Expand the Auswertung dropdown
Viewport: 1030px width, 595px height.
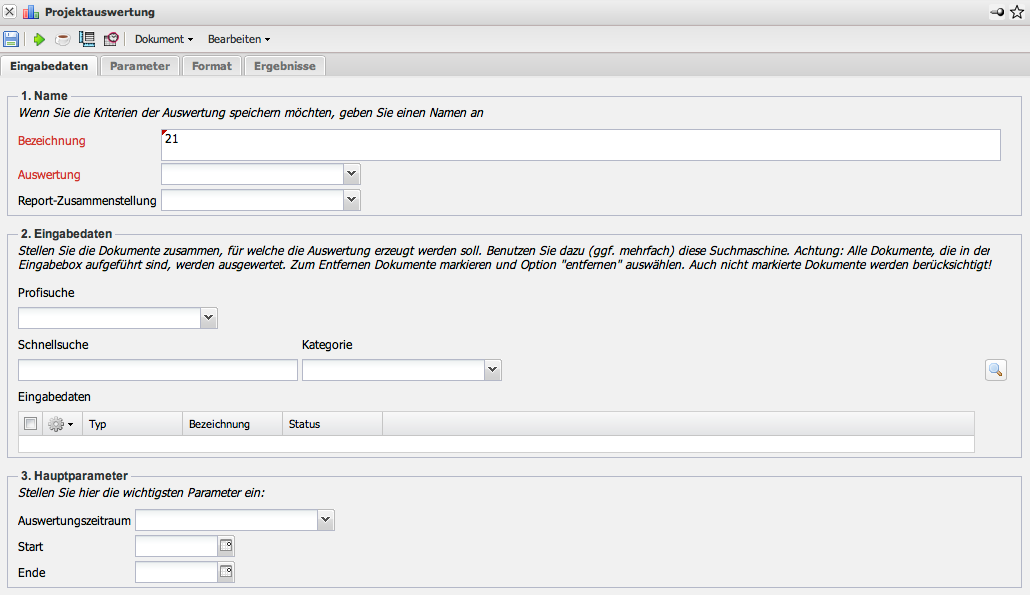click(x=351, y=174)
